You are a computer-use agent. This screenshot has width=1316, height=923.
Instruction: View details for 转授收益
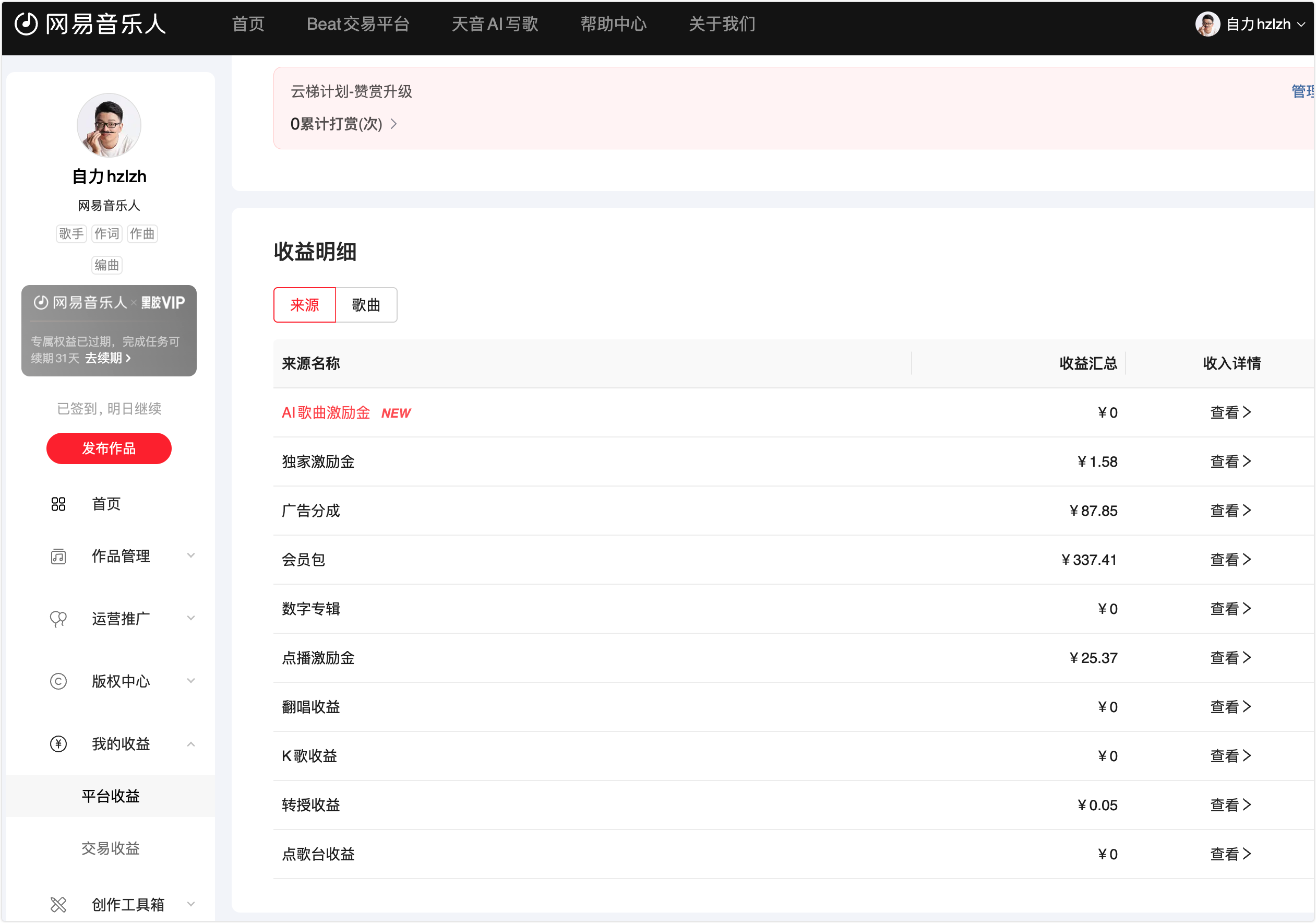pyautogui.click(x=1230, y=806)
